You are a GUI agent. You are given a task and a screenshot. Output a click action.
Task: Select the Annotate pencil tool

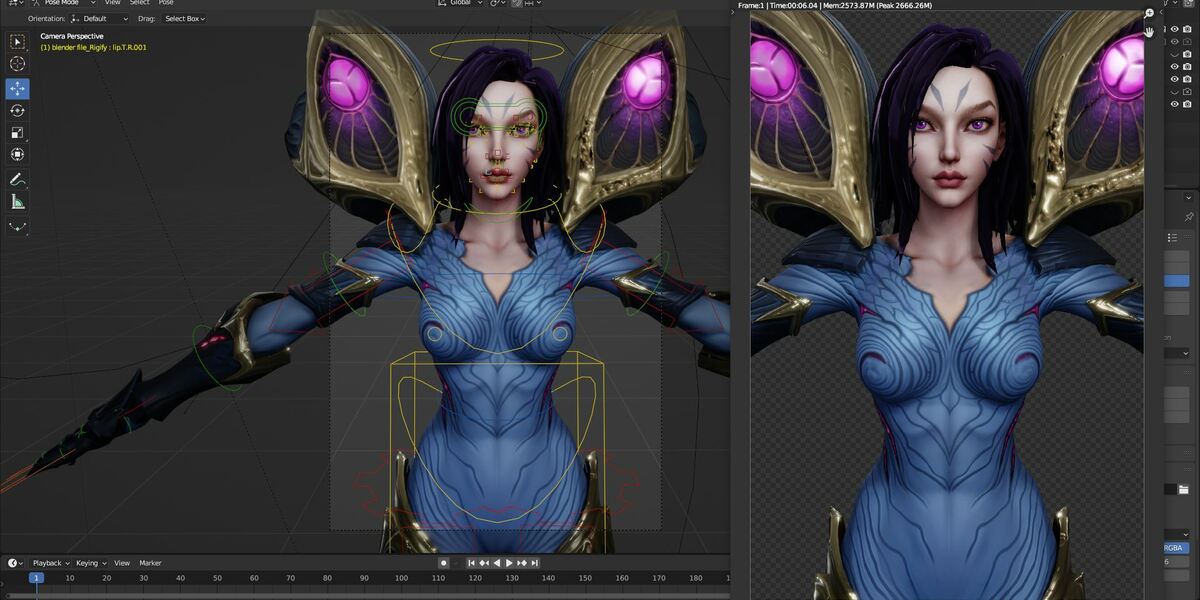pyautogui.click(x=17, y=180)
